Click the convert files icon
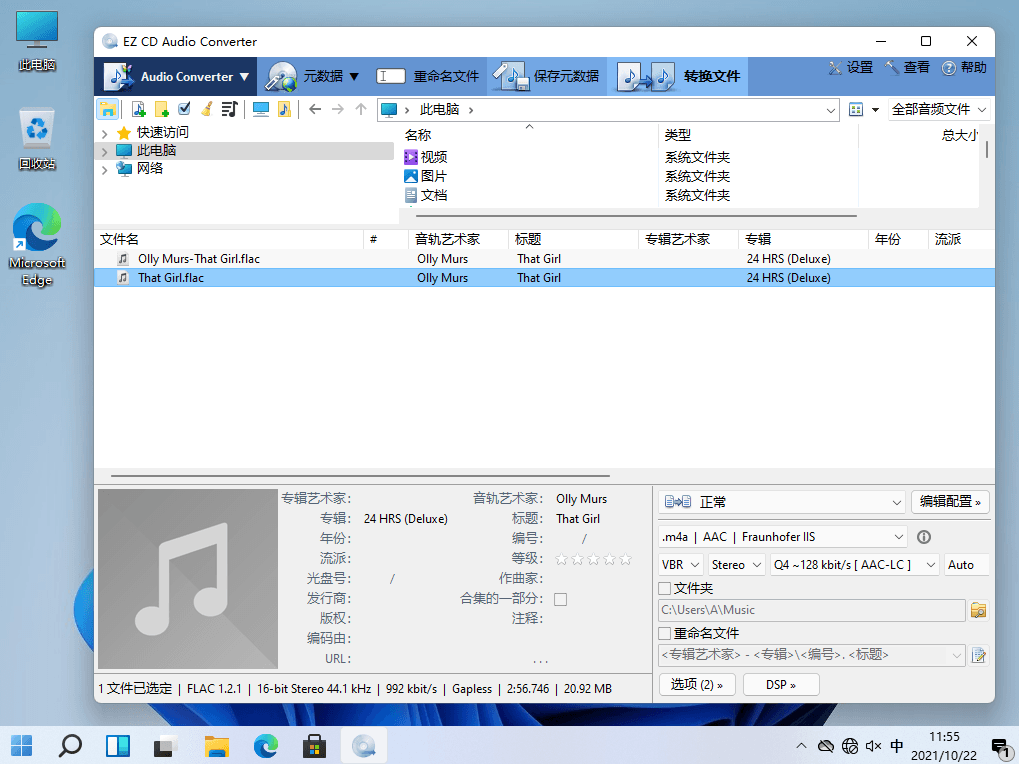Image resolution: width=1019 pixels, height=764 pixels. coord(645,77)
